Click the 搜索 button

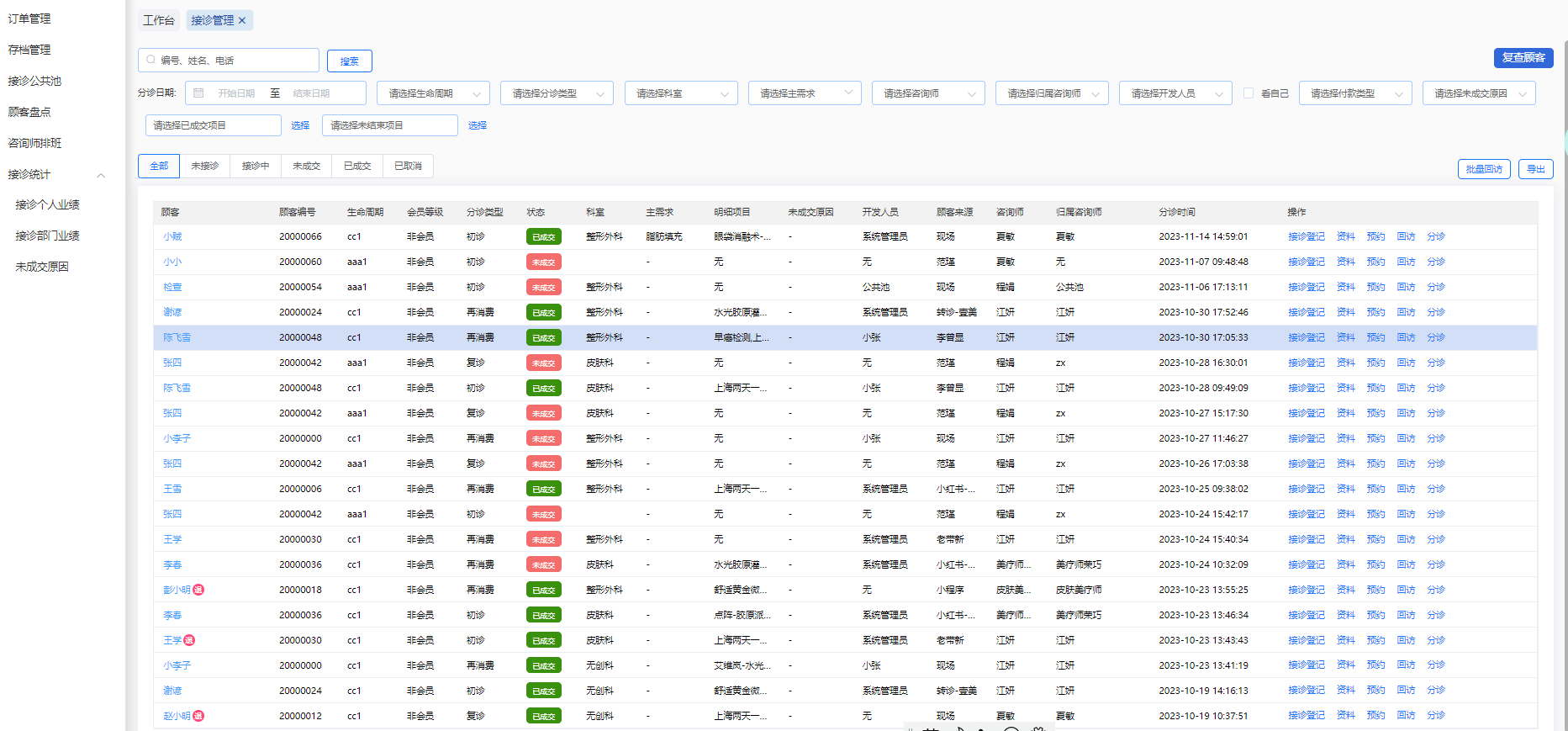[349, 61]
